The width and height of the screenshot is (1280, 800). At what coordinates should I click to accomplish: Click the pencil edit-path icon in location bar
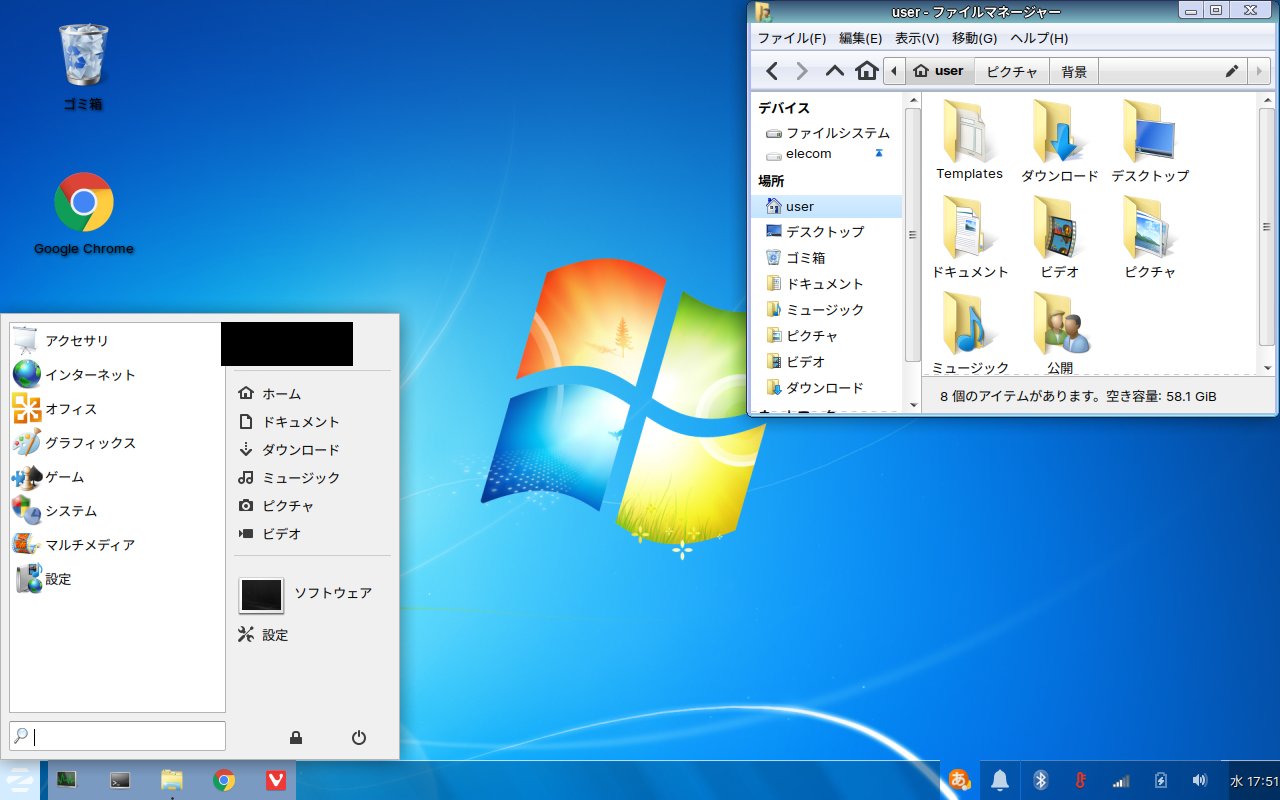(1232, 71)
